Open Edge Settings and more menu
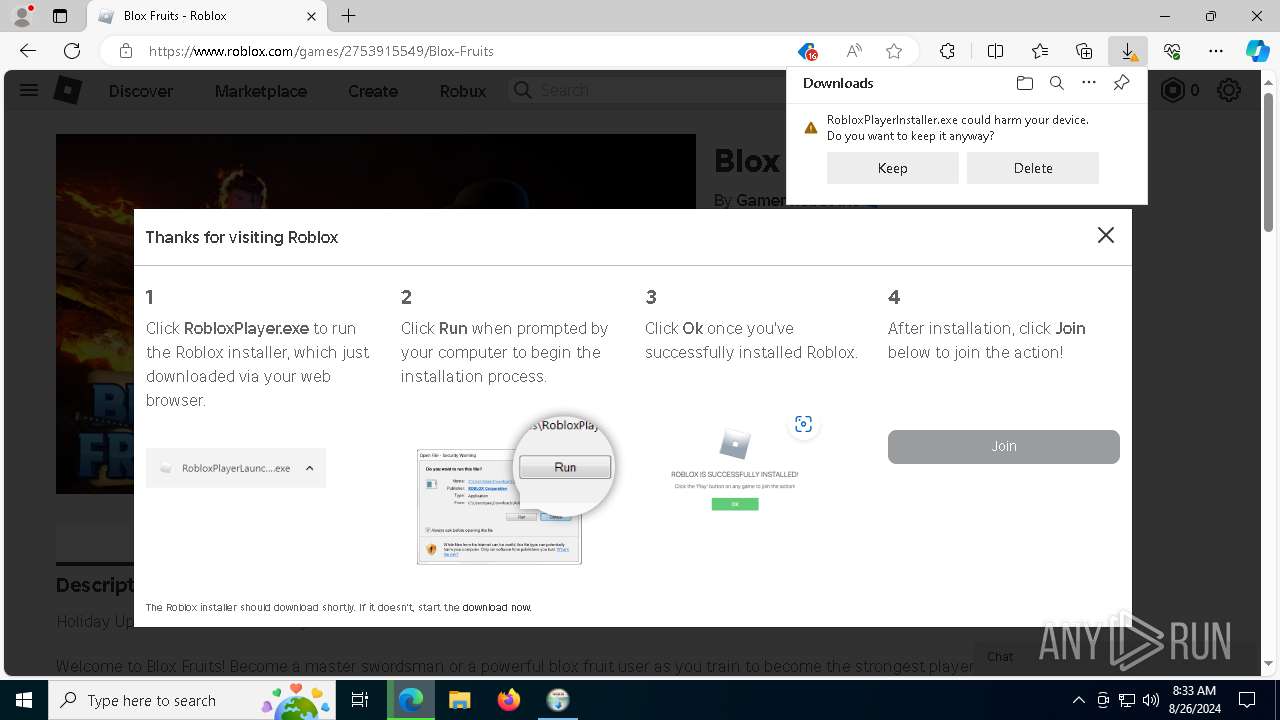Screen dimensions: 1280x720 click(x=1216, y=51)
